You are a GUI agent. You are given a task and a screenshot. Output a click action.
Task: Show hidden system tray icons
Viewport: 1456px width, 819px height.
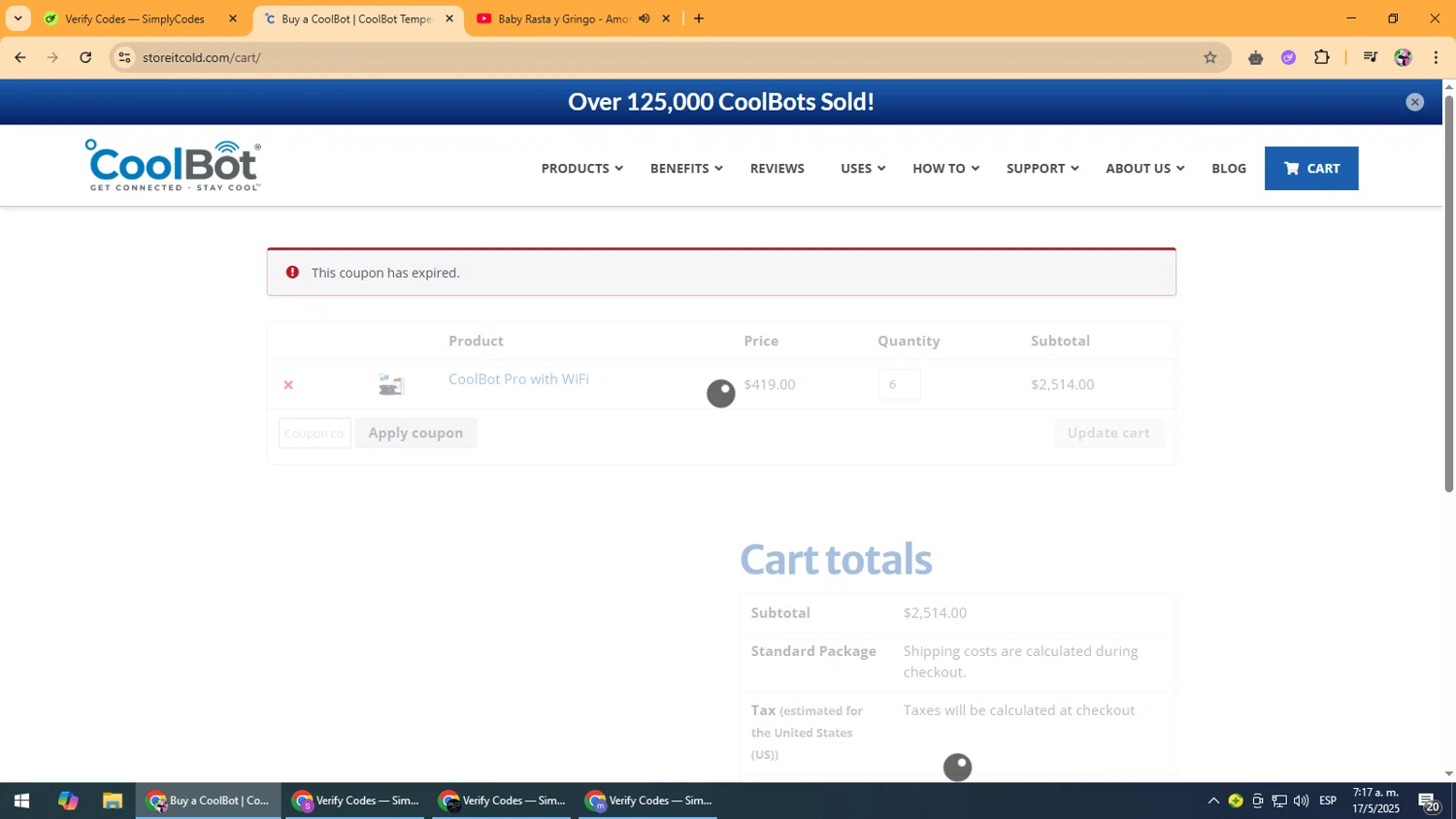(1213, 801)
